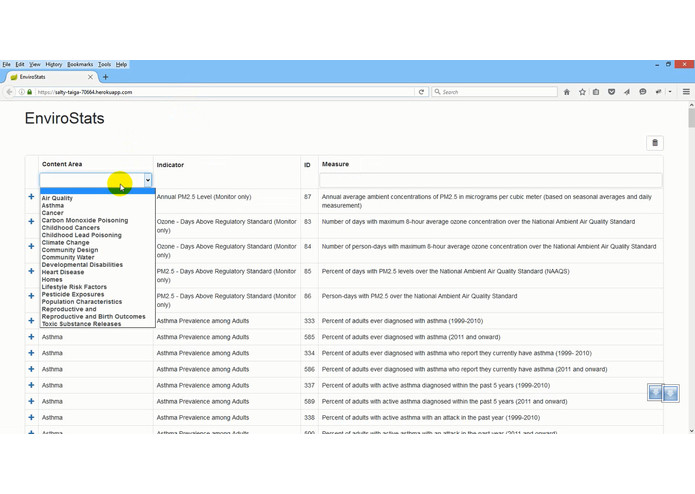Click the Measure filter input field

491,180
